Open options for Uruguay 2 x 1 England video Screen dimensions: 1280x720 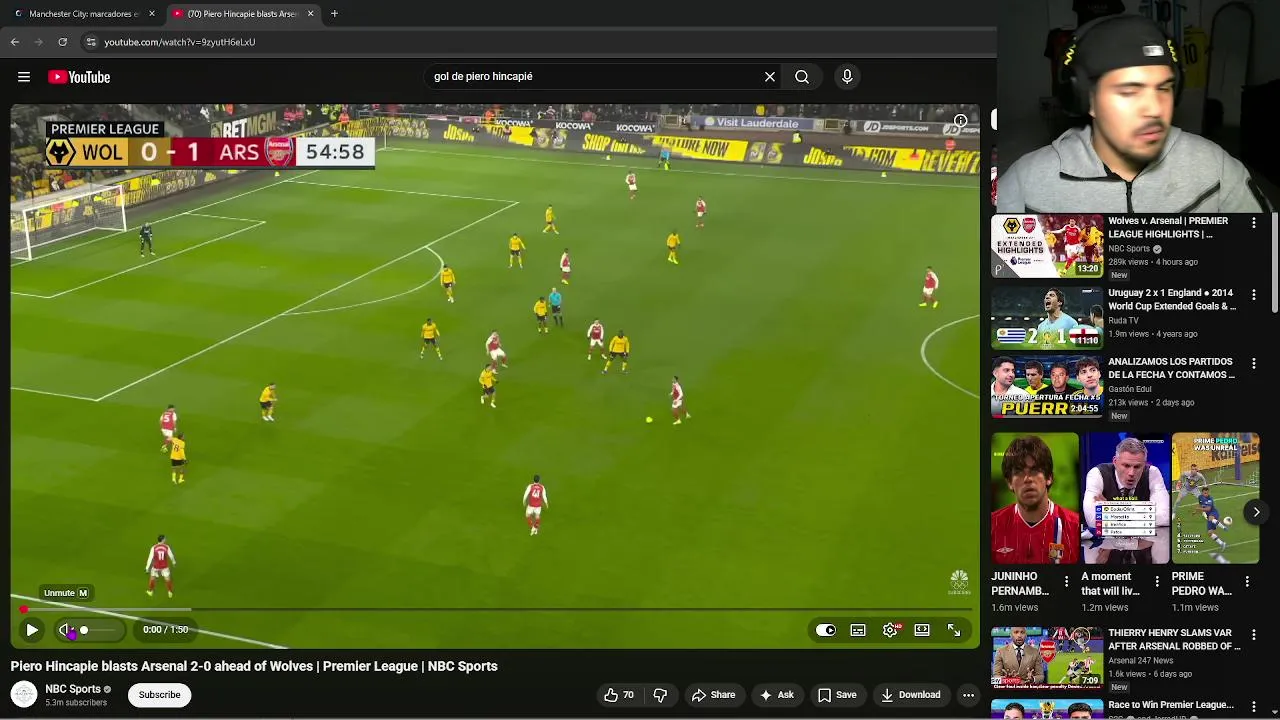click(x=1254, y=295)
